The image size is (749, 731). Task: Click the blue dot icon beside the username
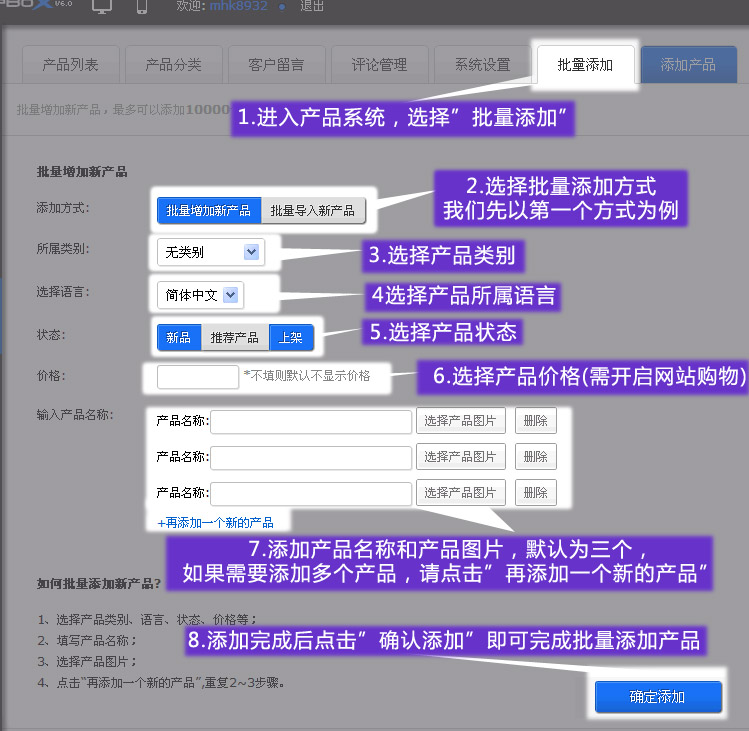pyautogui.click(x=282, y=7)
